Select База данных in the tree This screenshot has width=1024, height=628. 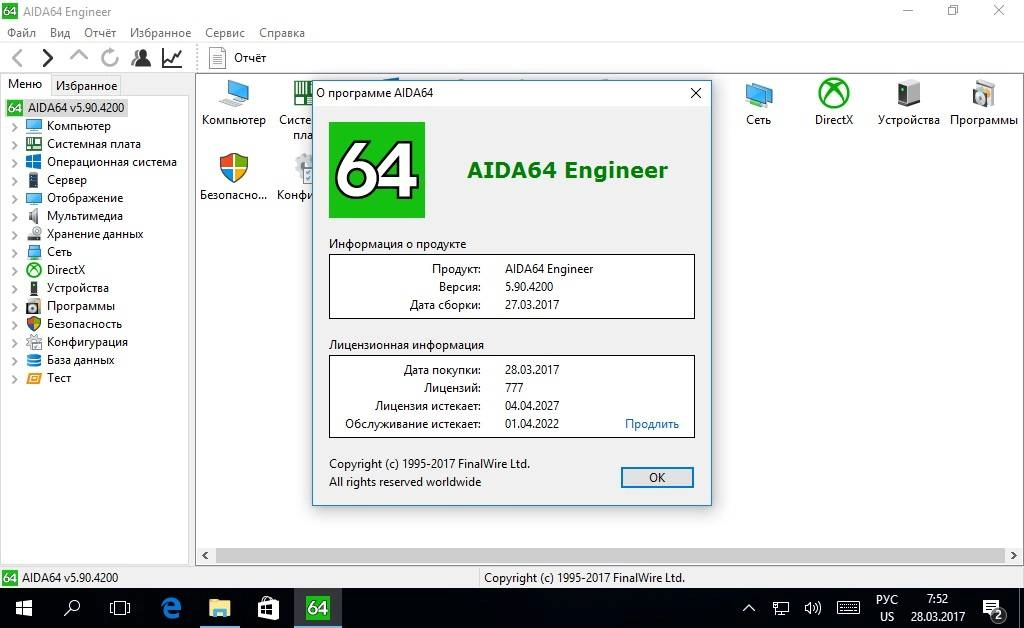(x=80, y=360)
